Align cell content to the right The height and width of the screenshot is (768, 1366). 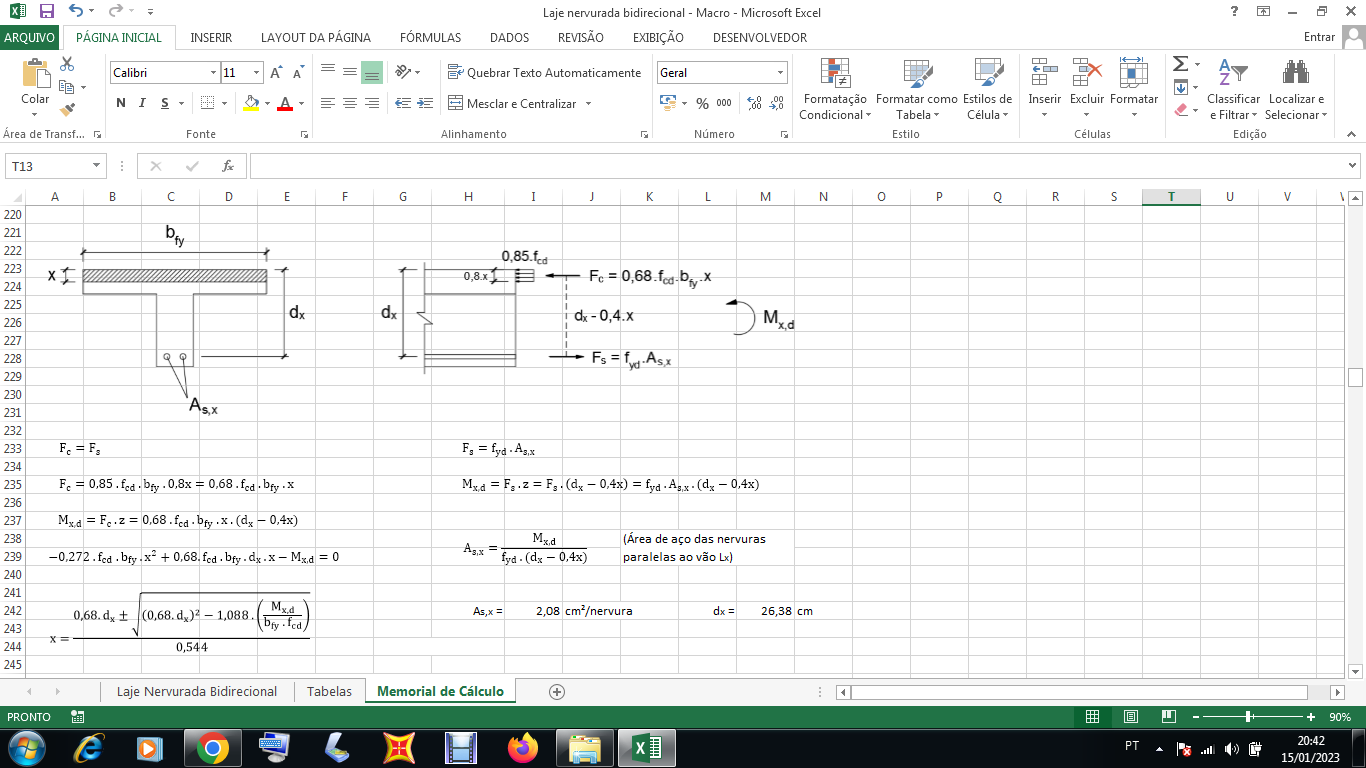371,103
